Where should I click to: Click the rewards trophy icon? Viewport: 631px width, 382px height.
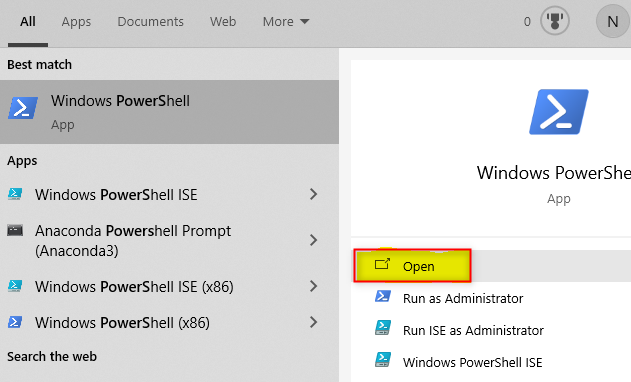point(555,21)
